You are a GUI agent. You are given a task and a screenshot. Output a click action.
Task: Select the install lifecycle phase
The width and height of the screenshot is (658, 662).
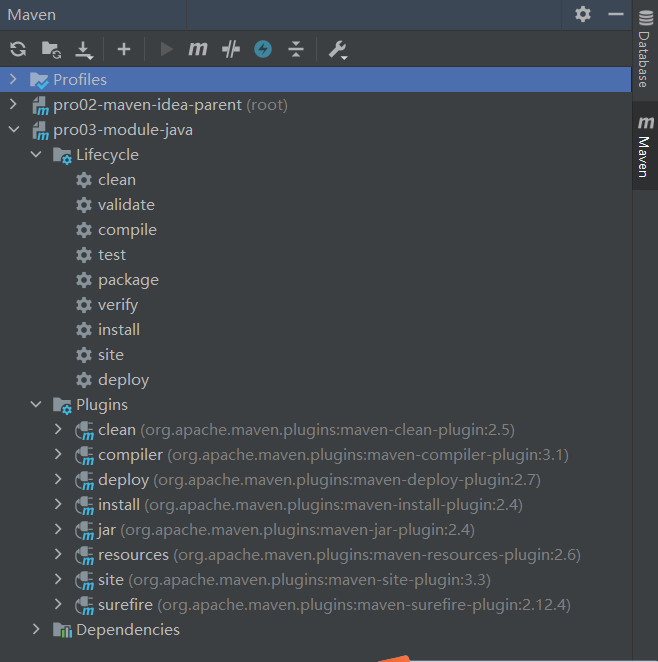119,330
